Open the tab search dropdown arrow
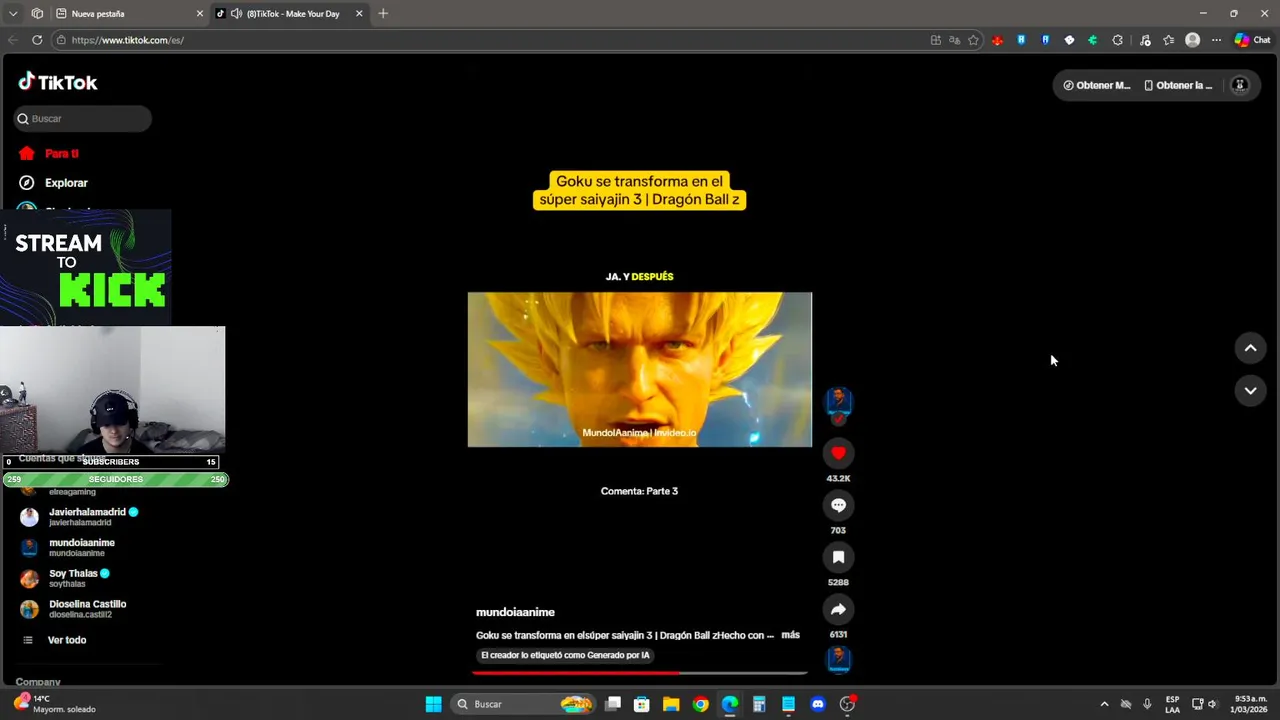 coord(13,14)
